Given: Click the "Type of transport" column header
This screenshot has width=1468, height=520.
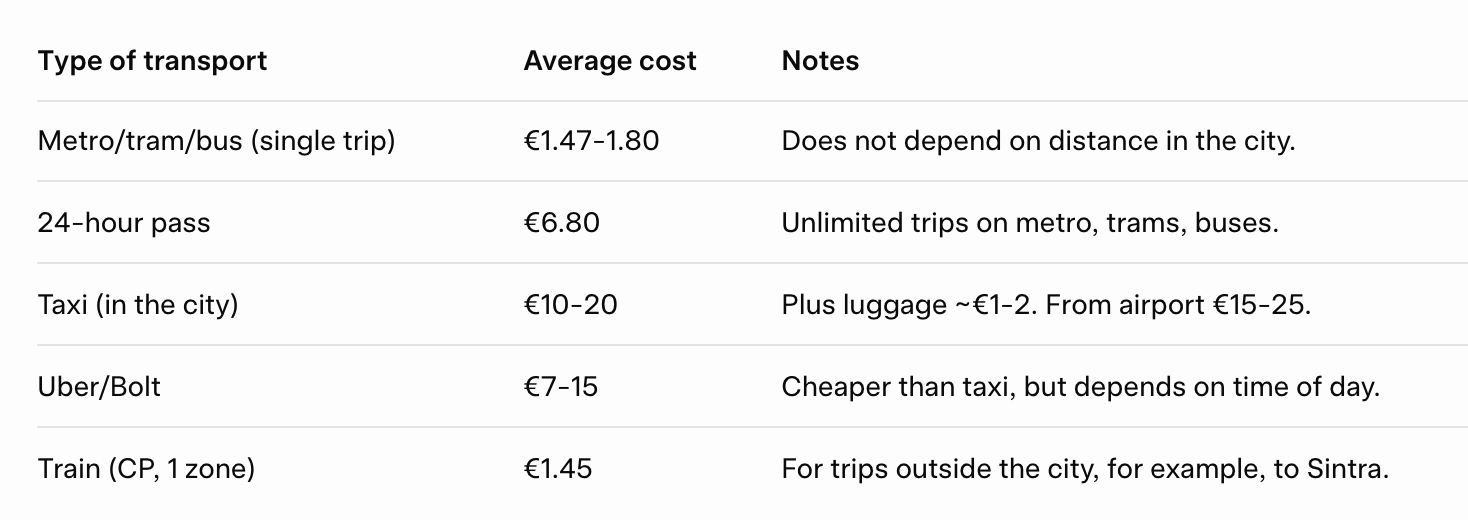Looking at the screenshot, I should click(x=152, y=61).
